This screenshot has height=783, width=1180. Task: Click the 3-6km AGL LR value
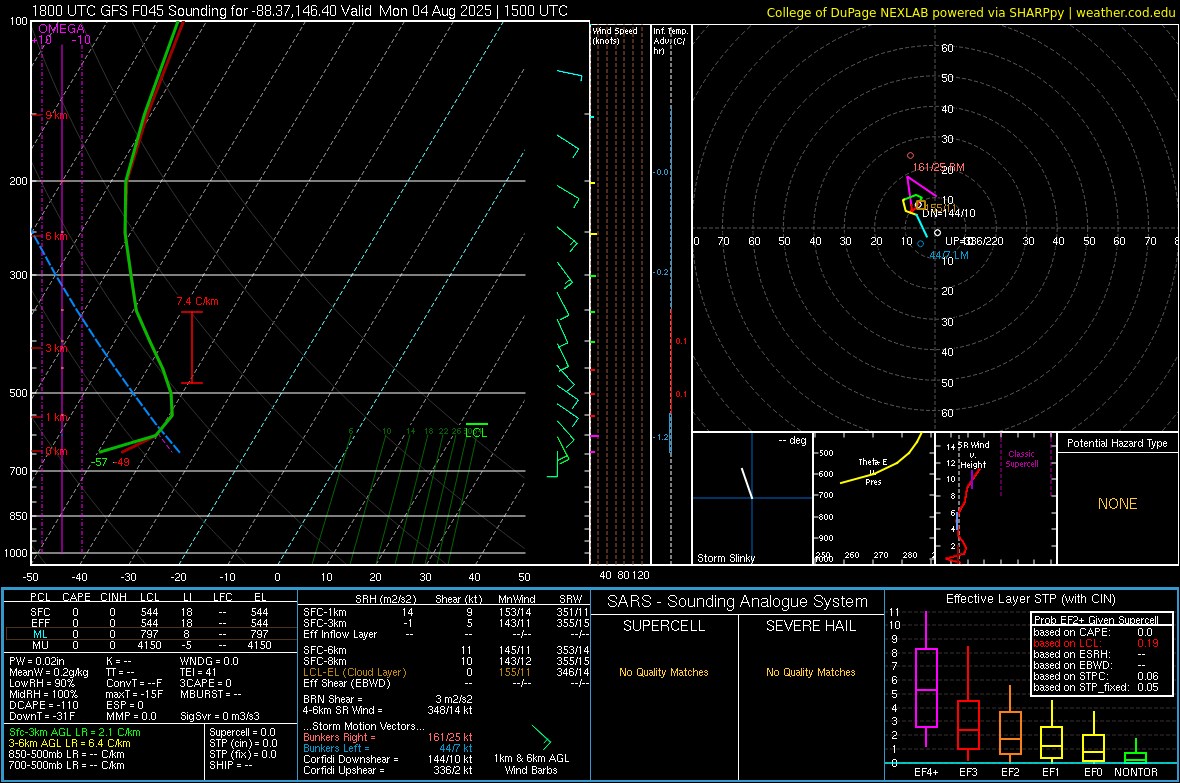(x=69, y=743)
